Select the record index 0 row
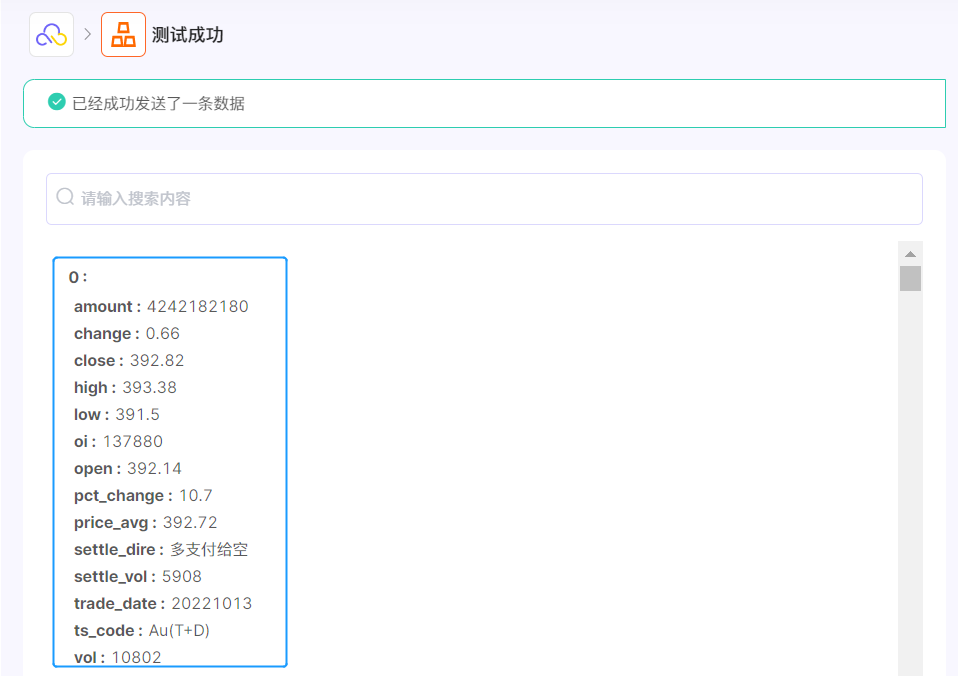Image resolution: width=958 pixels, height=676 pixels. pyautogui.click(x=78, y=277)
